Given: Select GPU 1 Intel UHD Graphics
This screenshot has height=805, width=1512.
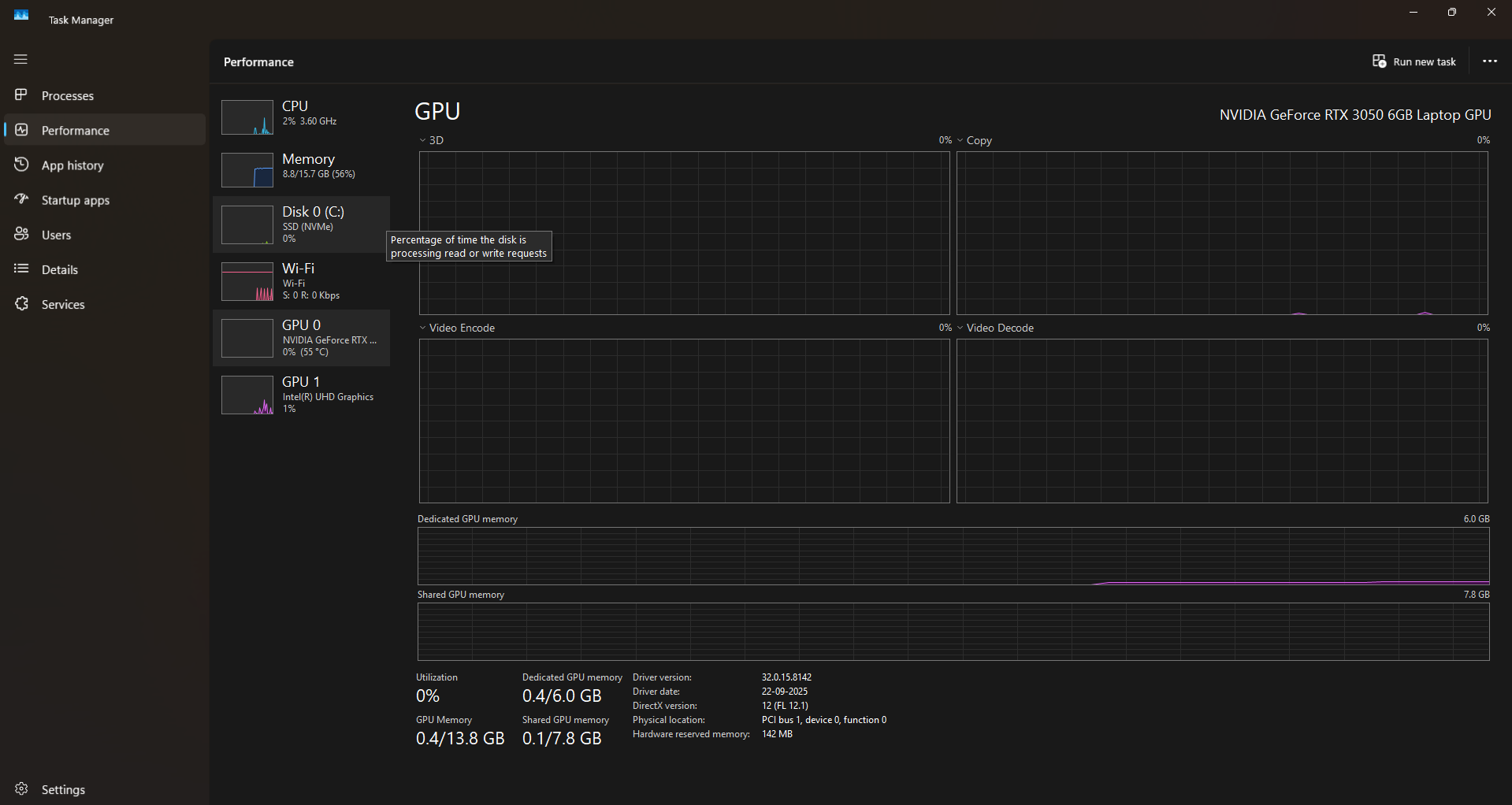Looking at the screenshot, I should [x=301, y=395].
